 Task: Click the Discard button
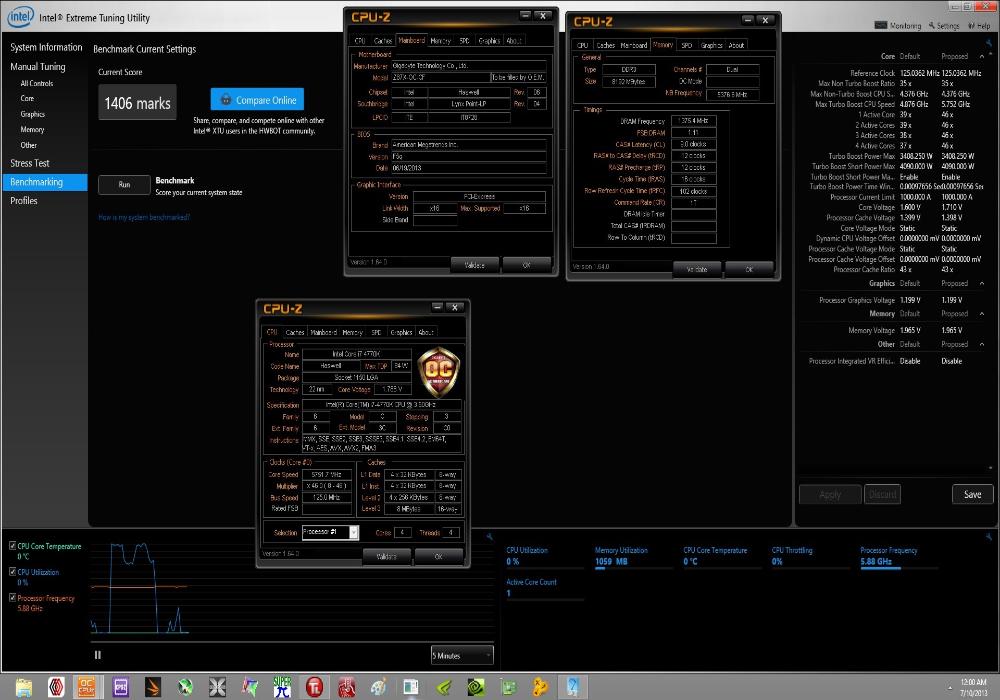coord(883,494)
